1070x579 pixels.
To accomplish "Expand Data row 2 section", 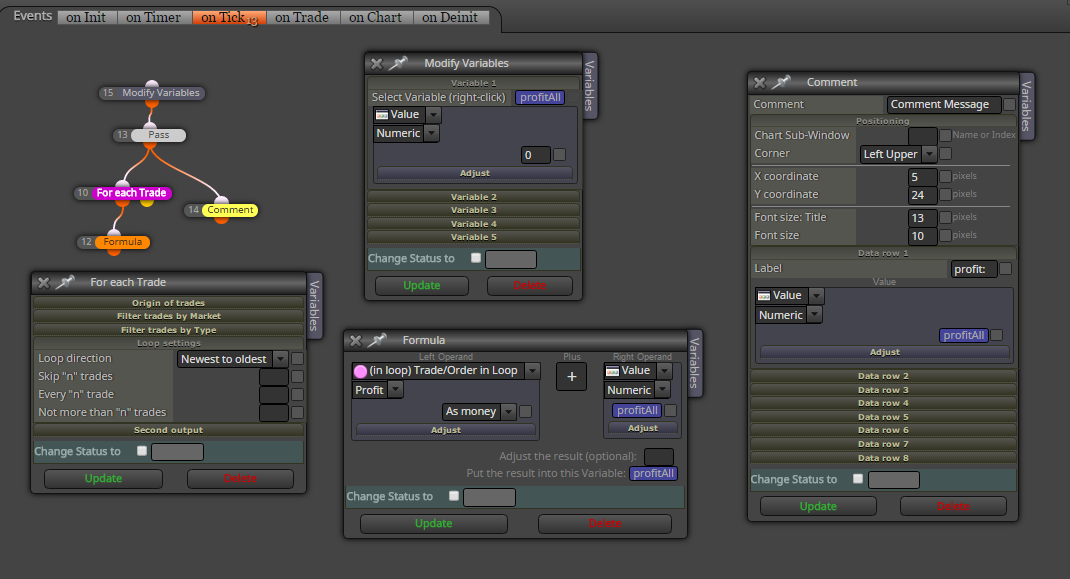I will coord(883,376).
